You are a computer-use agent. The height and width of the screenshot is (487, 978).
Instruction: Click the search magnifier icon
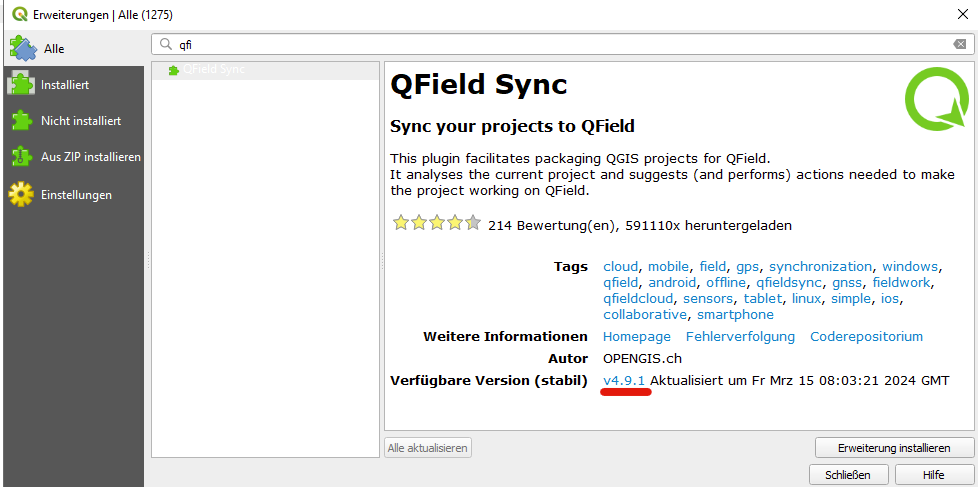[166, 44]
